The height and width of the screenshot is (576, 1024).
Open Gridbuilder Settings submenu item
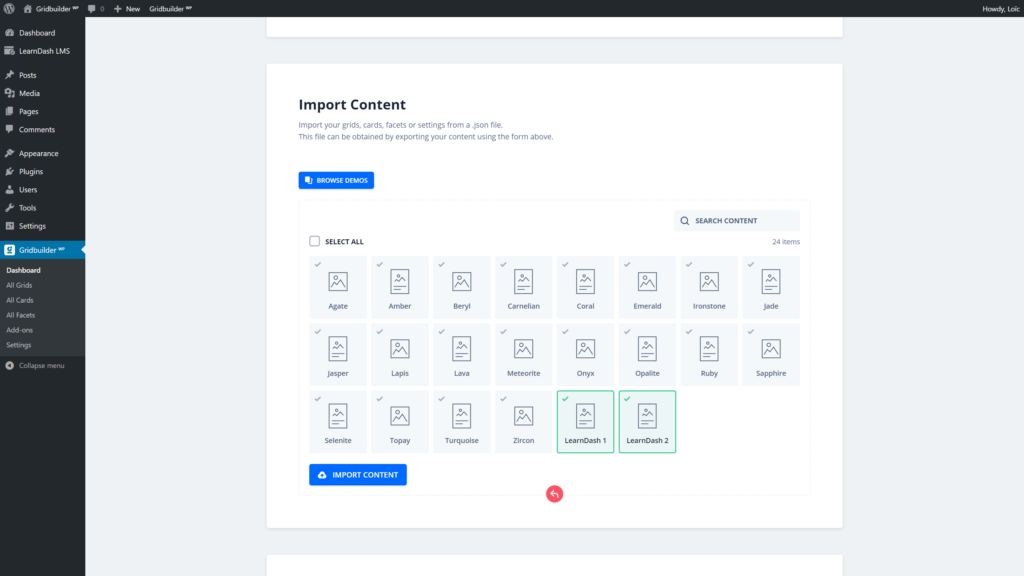coord(18,345)
